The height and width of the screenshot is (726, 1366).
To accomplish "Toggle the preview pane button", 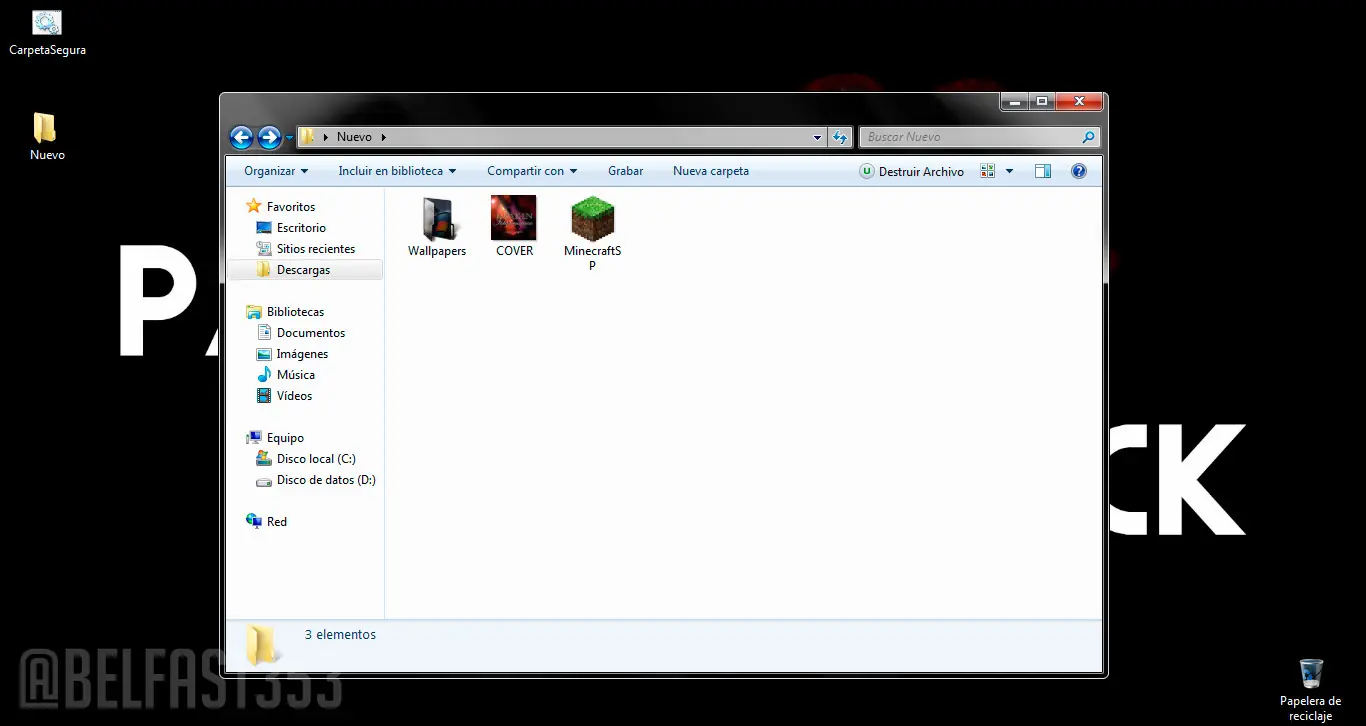I will click(1043, 171).
